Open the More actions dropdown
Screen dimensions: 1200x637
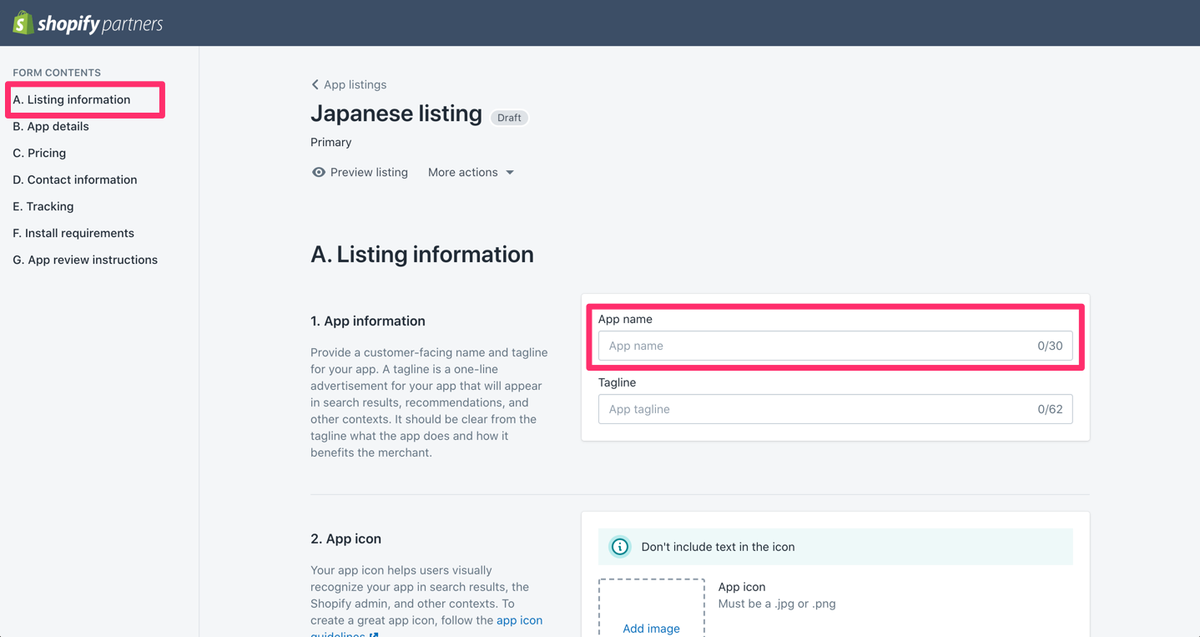470,172
